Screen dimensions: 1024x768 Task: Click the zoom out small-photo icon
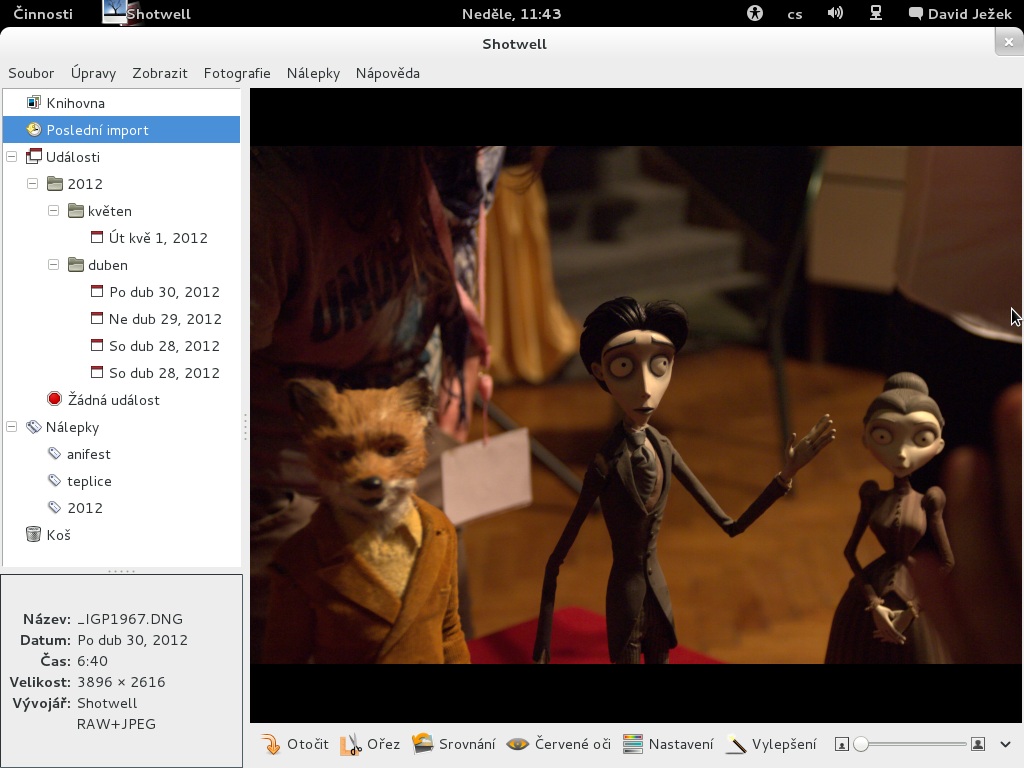[x=842, y=744]
